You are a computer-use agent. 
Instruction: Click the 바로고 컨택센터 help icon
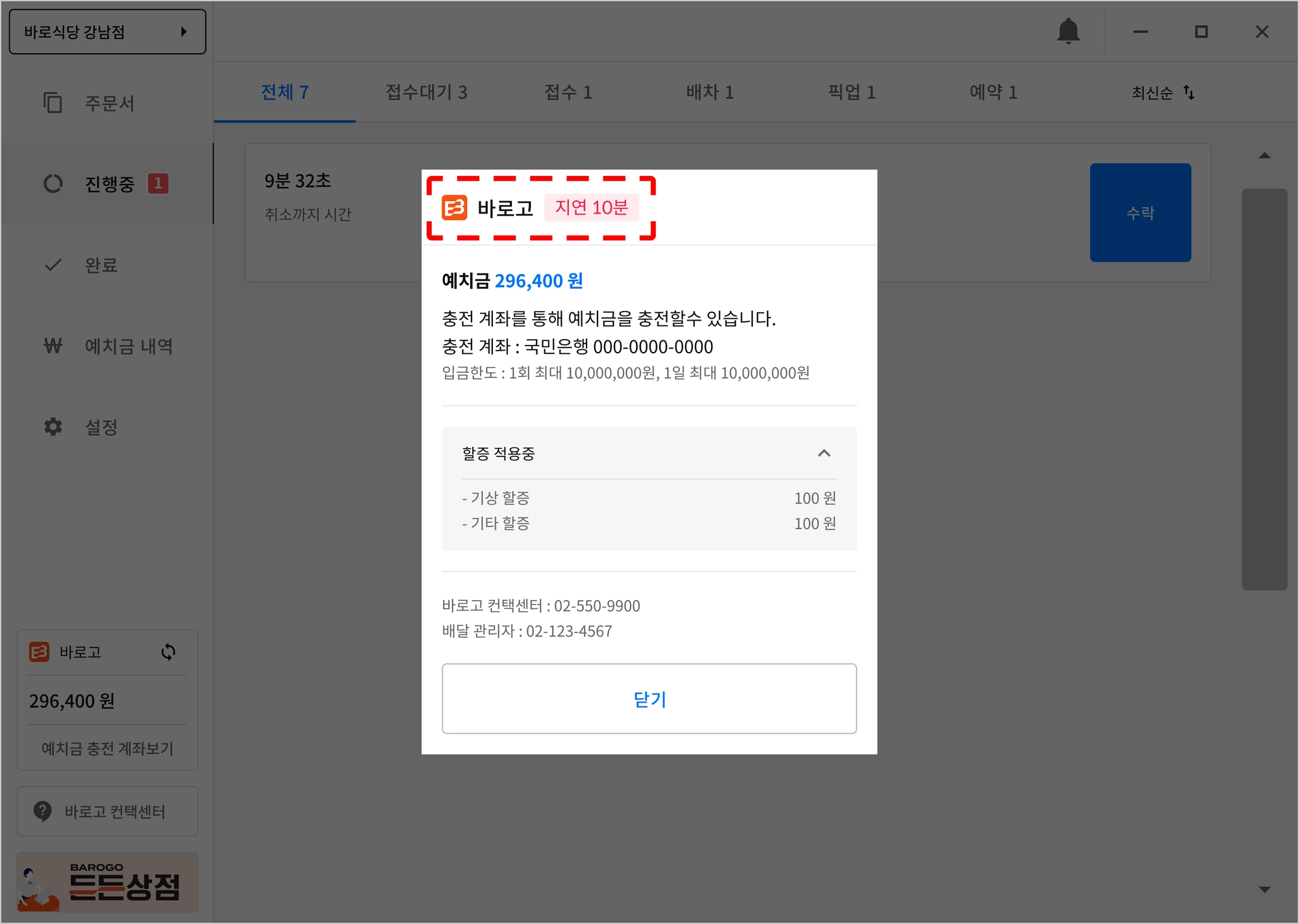pyautogui.click(x=43, y=811)
